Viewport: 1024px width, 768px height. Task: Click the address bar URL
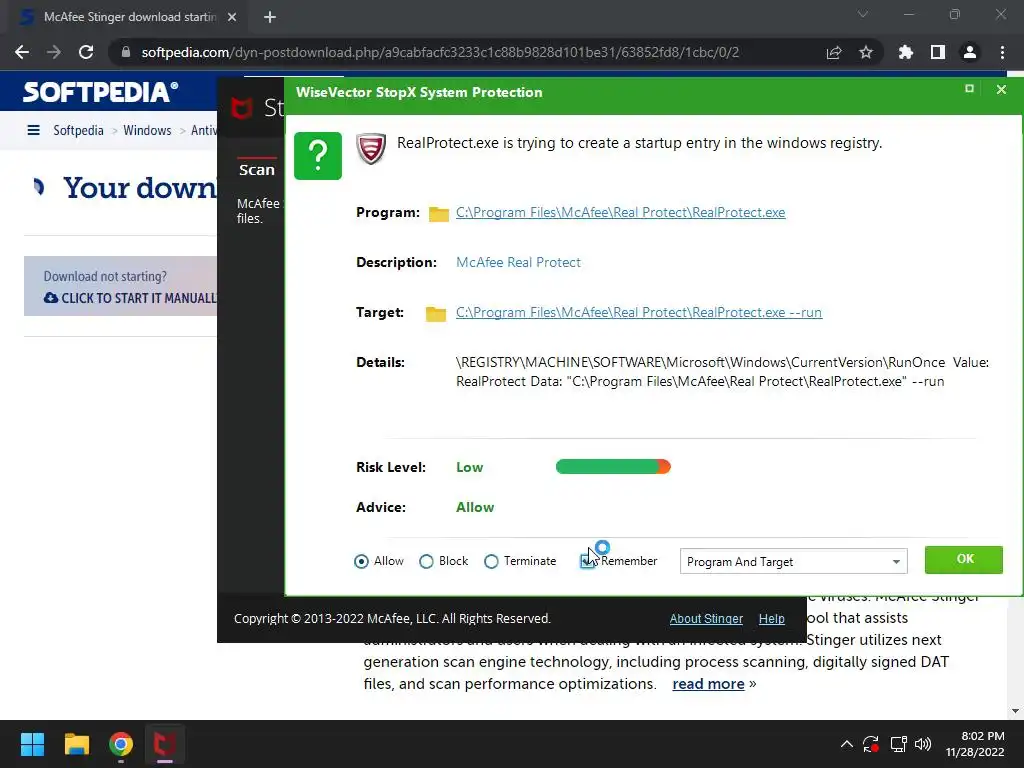pos(440,52)
